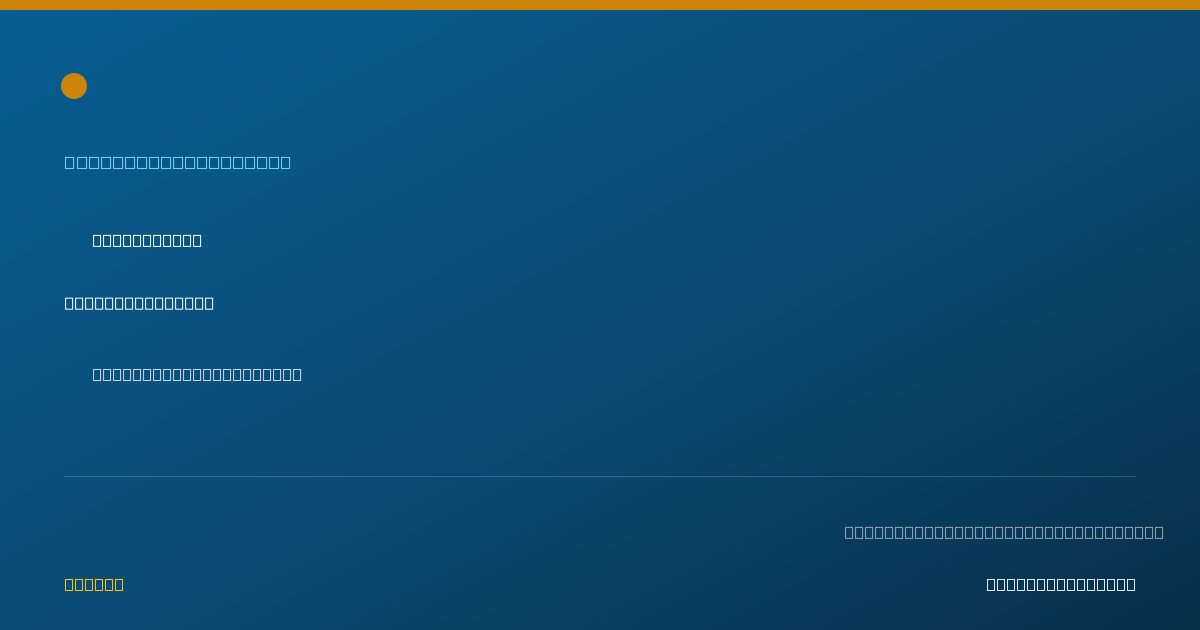The image size is (1200, 630).
Task: Click the first box of white footer text
Action: coord(991,584)
